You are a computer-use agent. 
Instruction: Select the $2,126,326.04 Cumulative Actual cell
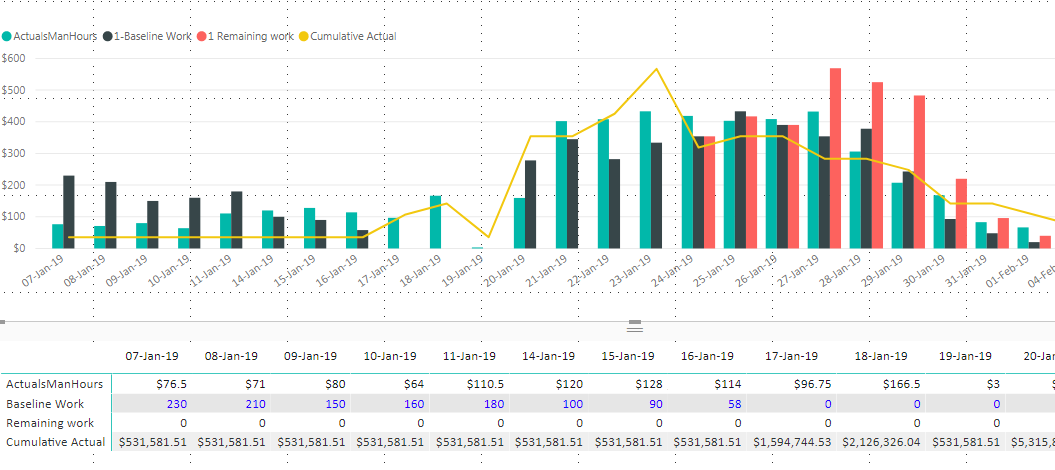click(x=883, y=442)
